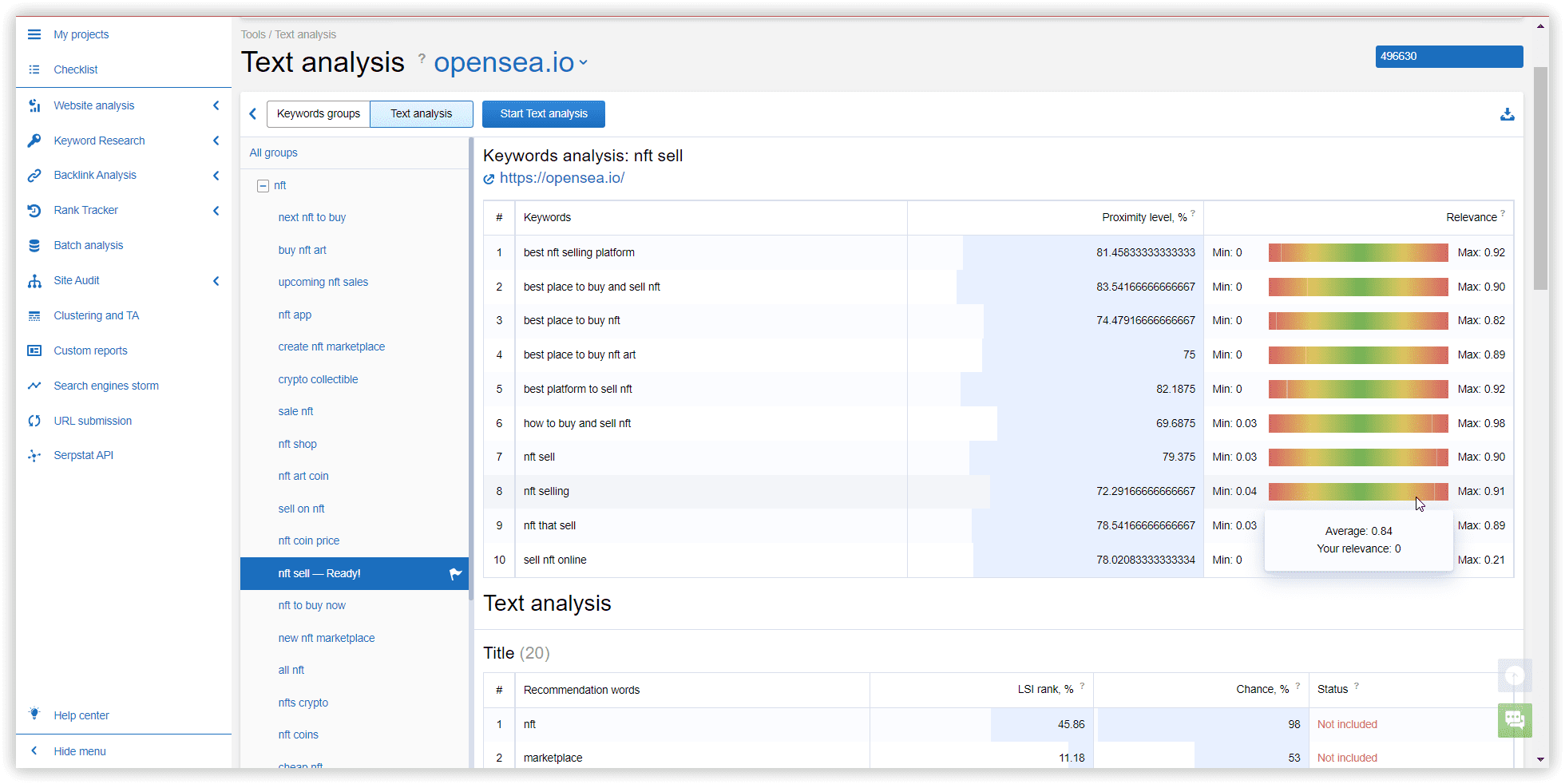
Task: Expand the Backlink Analysis submenu chevron
Action: [x=216, y=175]
